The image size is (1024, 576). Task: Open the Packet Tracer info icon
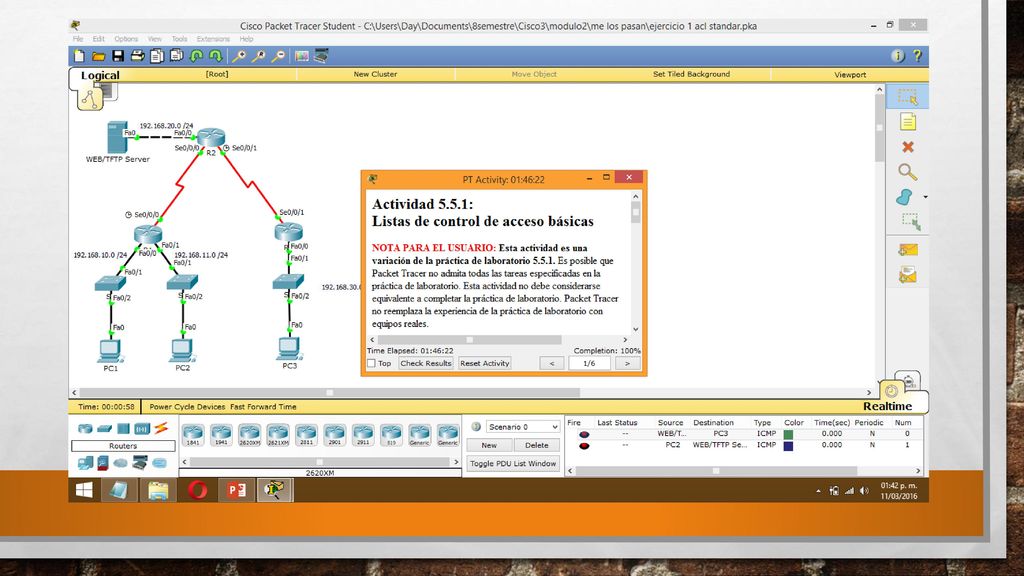tap(898, 56)
